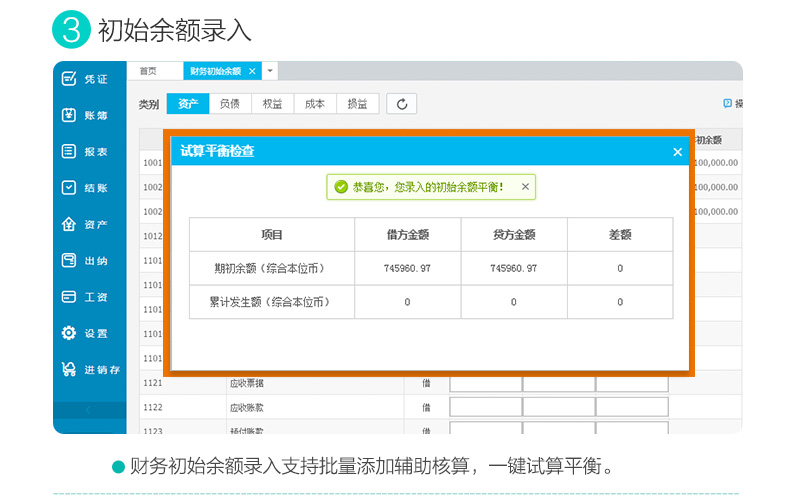Switch to the 首页 home tab
This screenshot has width=790, height=500.
[x=149, y=71]
